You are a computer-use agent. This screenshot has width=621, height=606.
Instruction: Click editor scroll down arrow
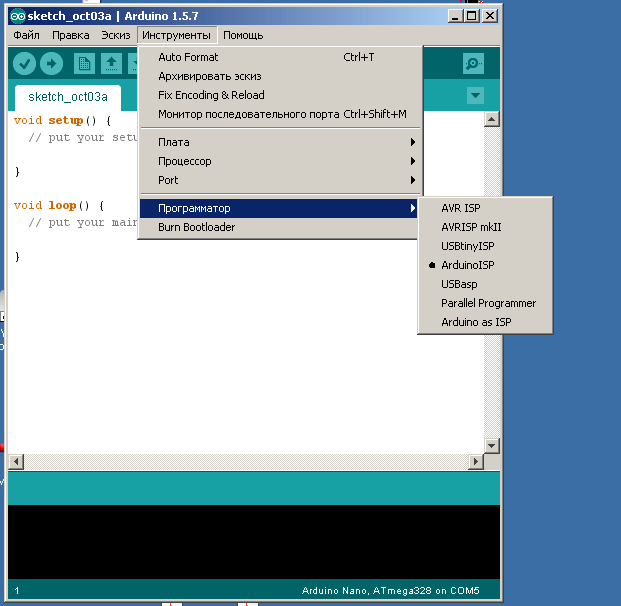click(491, 446)
